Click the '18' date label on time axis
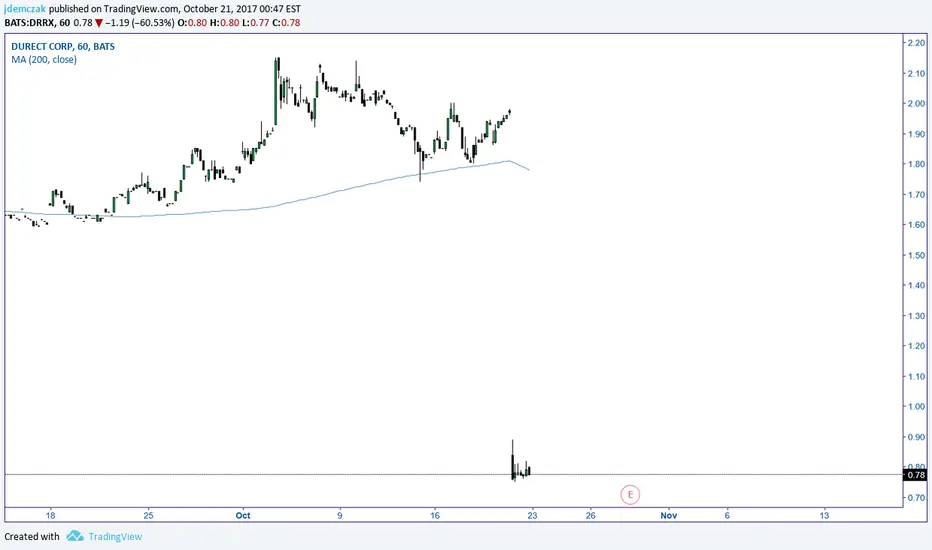The image size is (932, 550). click(51, 516)
